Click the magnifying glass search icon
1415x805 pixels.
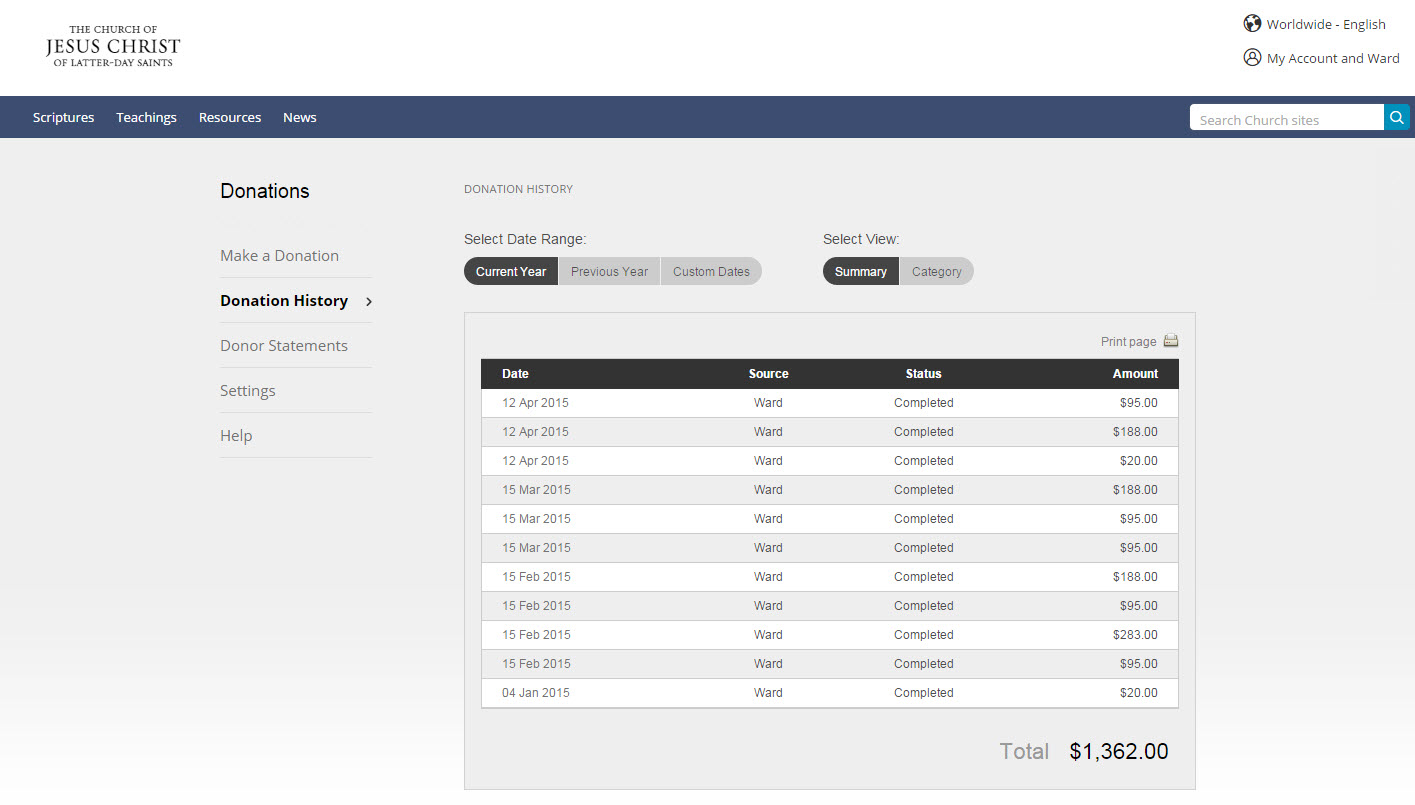coord(1396,118)
